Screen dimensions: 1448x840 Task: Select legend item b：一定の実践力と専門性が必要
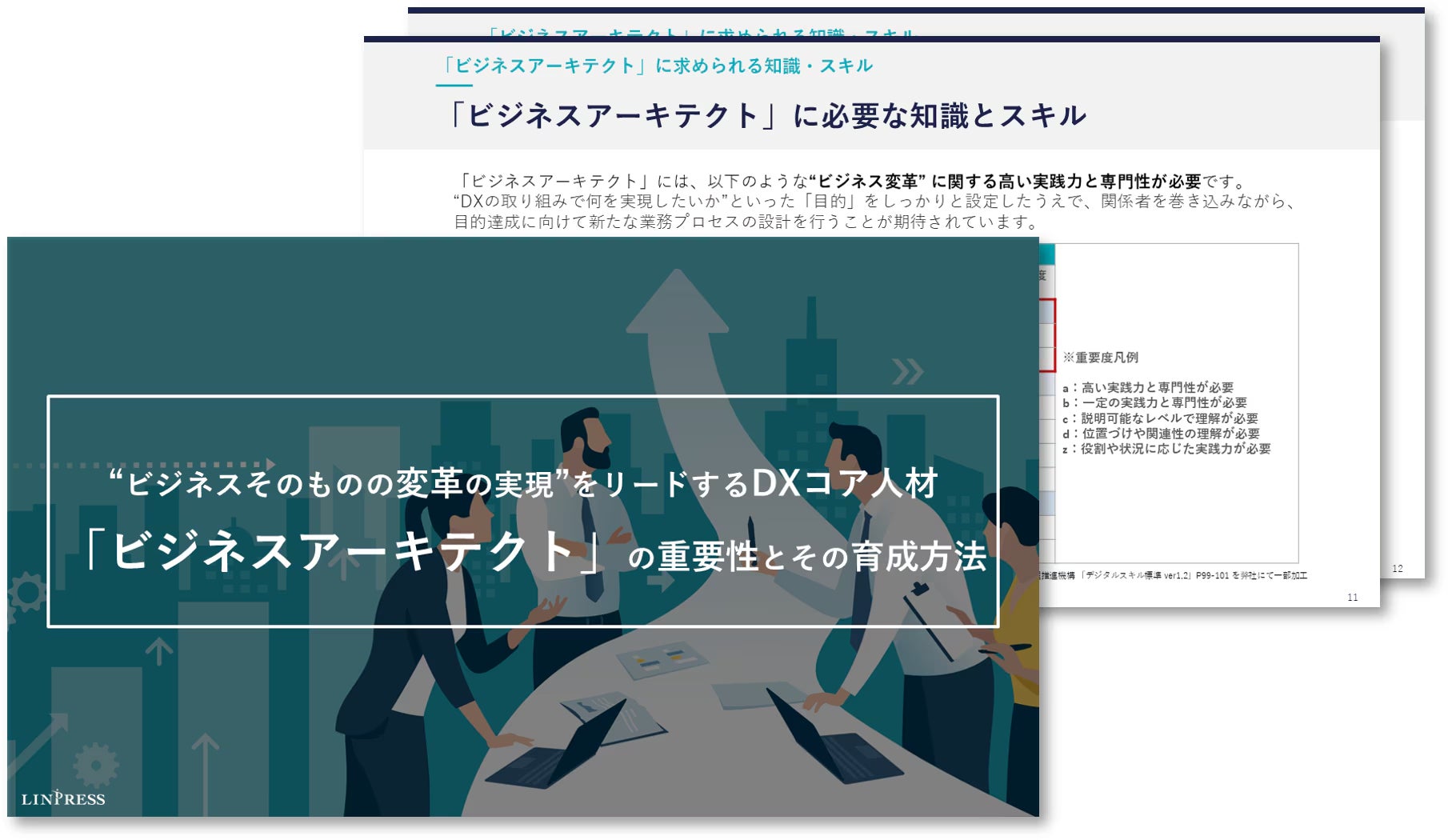tap(1154, 402)
